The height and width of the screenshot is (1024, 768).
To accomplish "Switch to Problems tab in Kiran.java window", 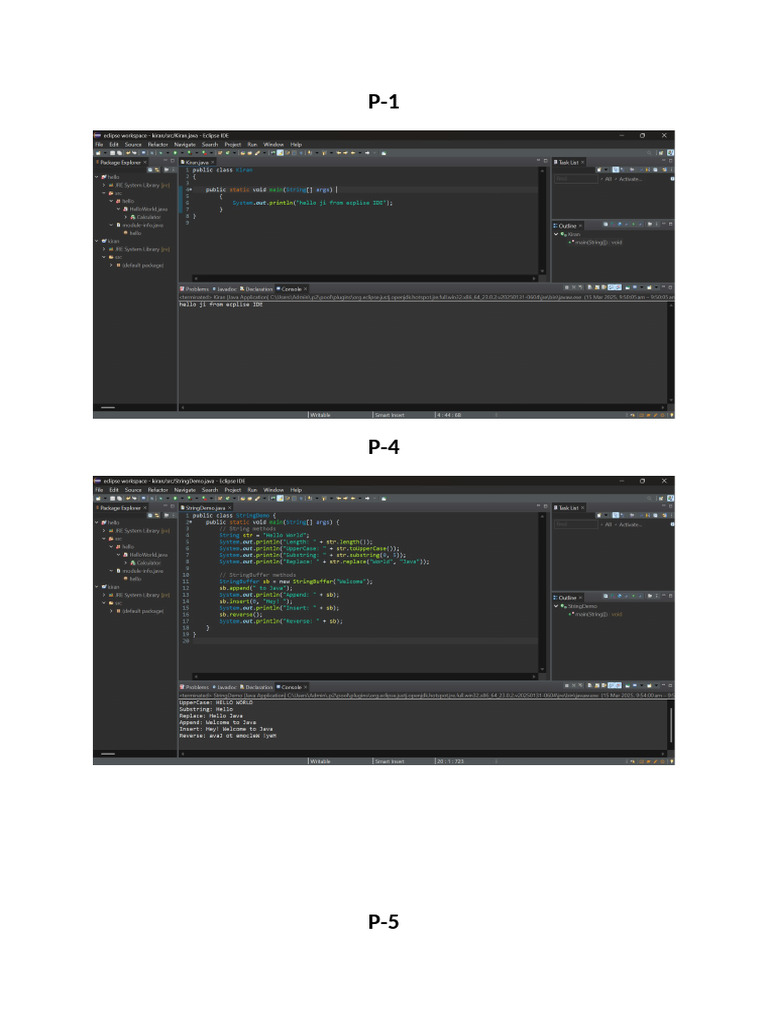I will [x=195, y=289].
